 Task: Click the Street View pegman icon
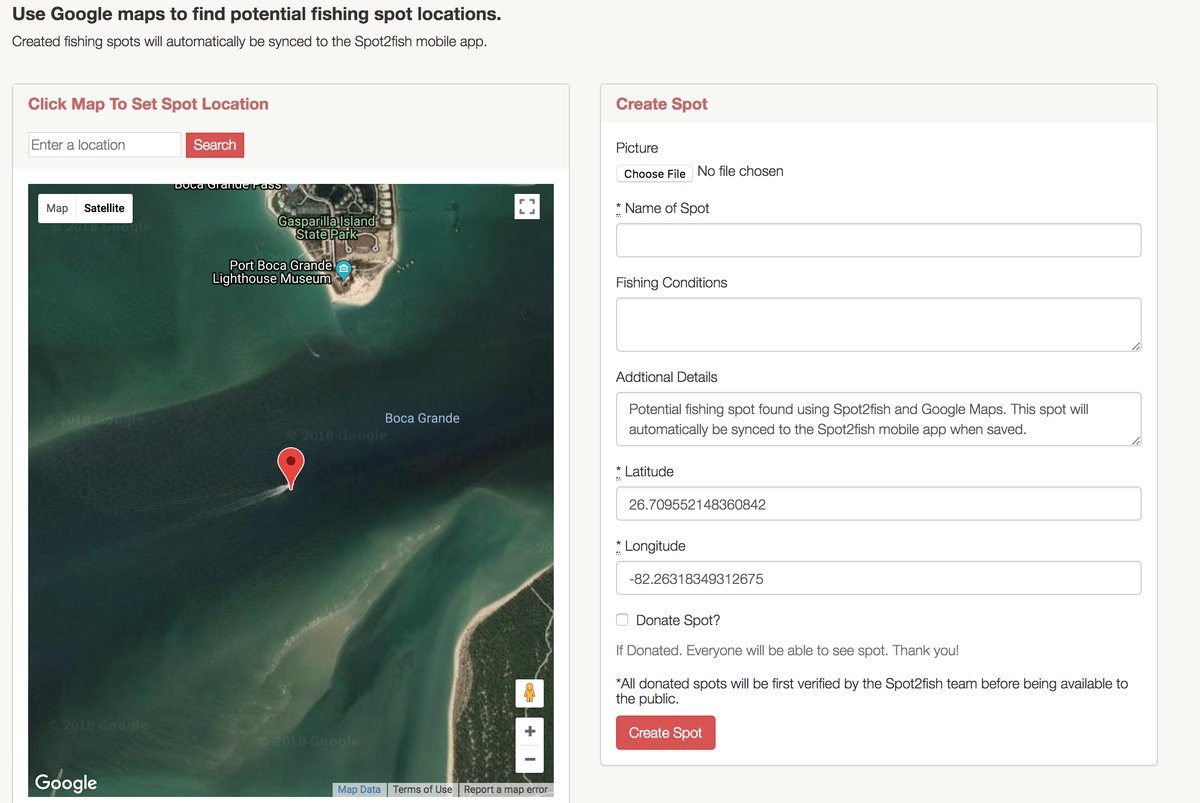pyautogui.click(x=530, y=693)
